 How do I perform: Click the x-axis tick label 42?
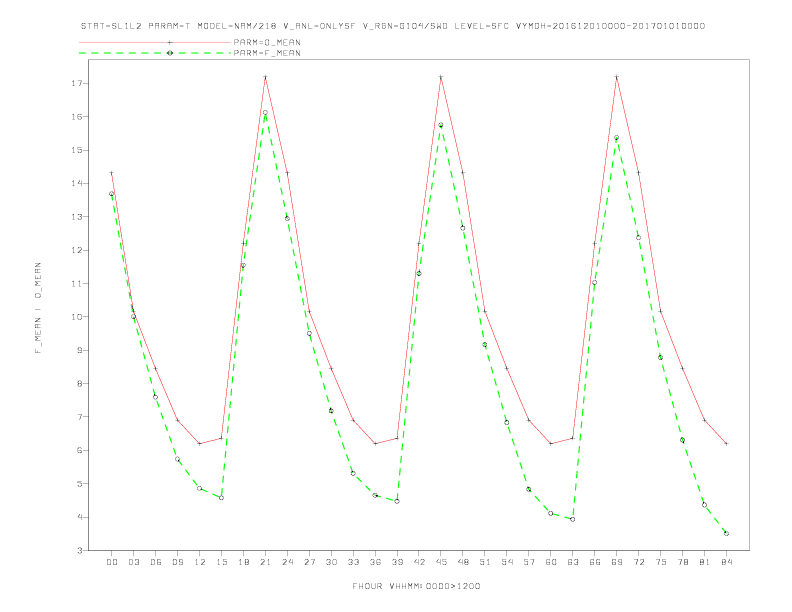tap(419, 562)
